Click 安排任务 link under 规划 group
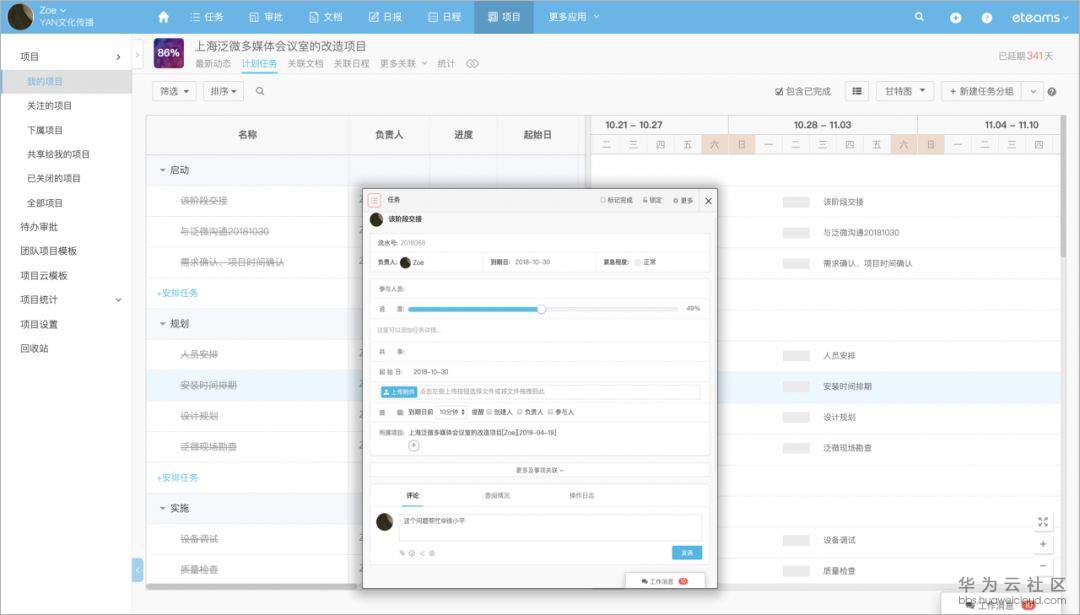Screen dimensions: 1080x615 [x=178, y=477]
